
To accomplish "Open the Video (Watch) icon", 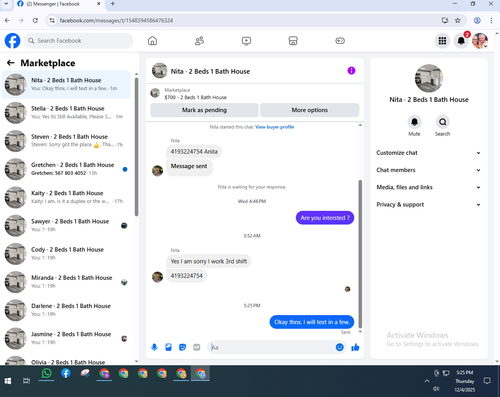I will tap(246, 41).
